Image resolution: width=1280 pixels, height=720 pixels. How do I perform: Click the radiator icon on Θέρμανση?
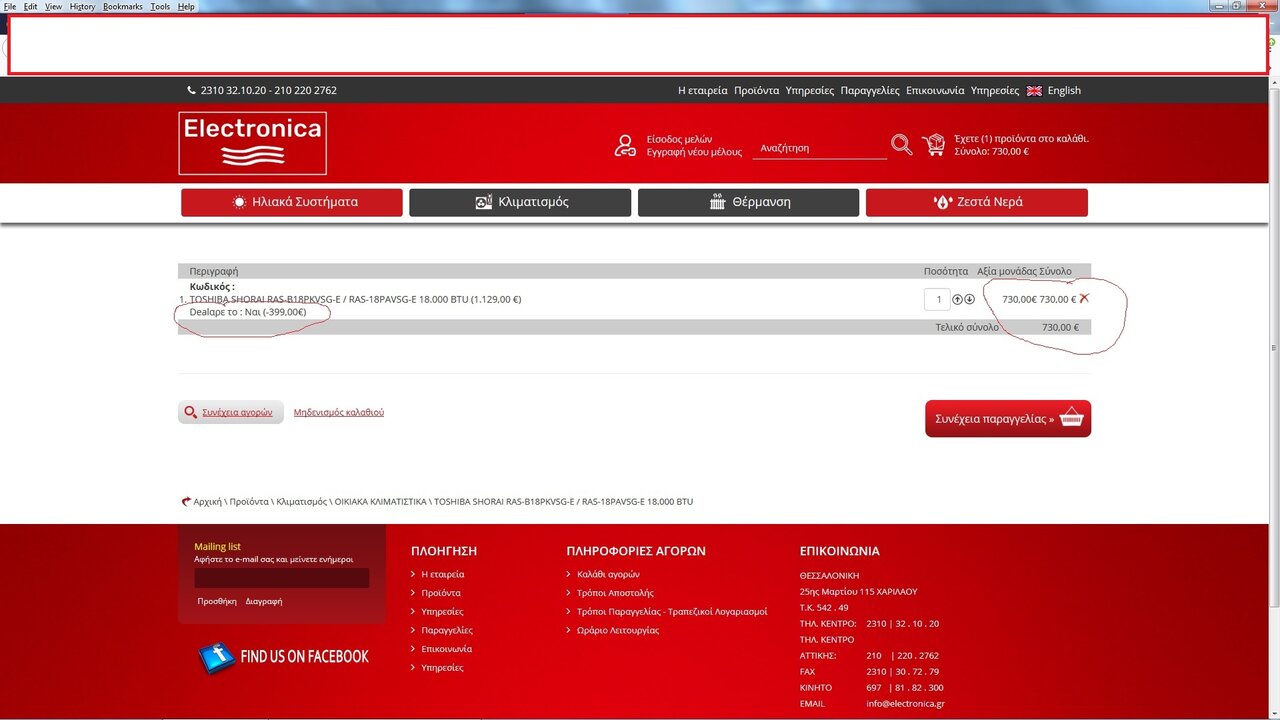(x=717, y=202)
